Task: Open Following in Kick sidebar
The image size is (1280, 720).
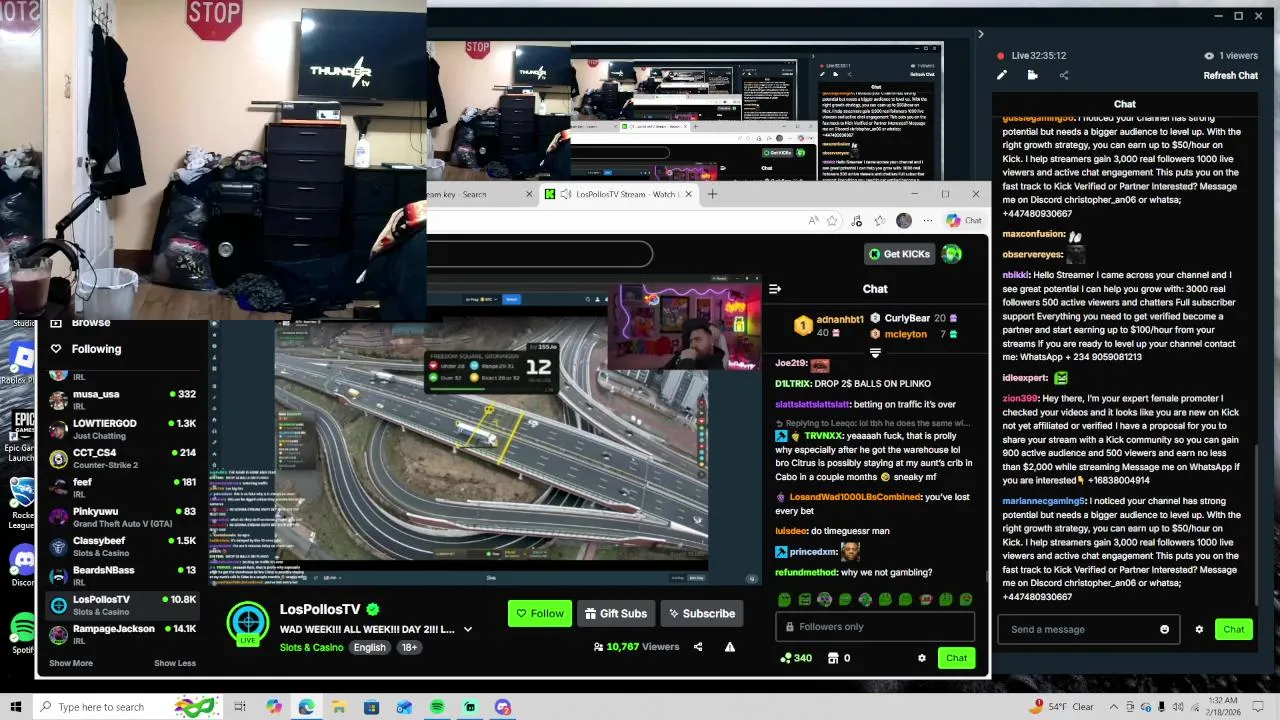Action: tap(96, 349)
